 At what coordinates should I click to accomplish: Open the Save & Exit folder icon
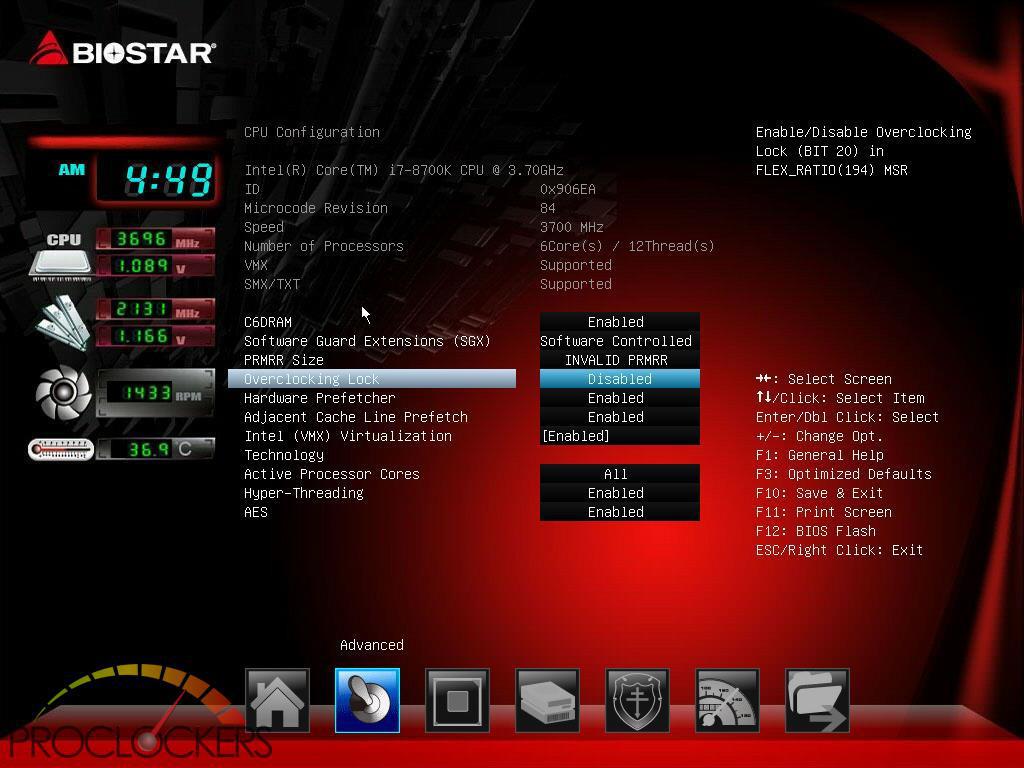pos(817,700)
